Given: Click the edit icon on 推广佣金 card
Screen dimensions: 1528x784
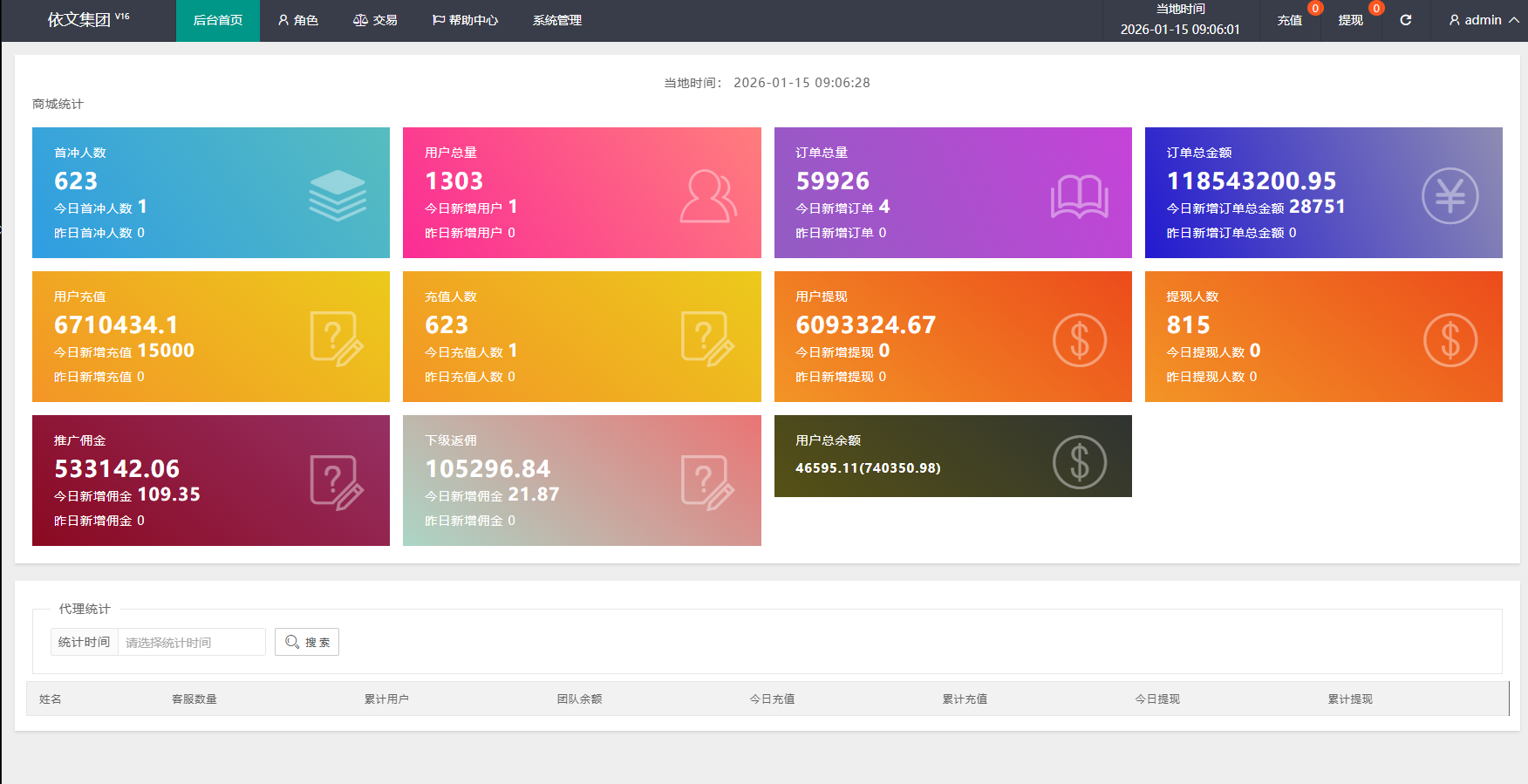Looking at the screenshot, I should pos(337,483).
